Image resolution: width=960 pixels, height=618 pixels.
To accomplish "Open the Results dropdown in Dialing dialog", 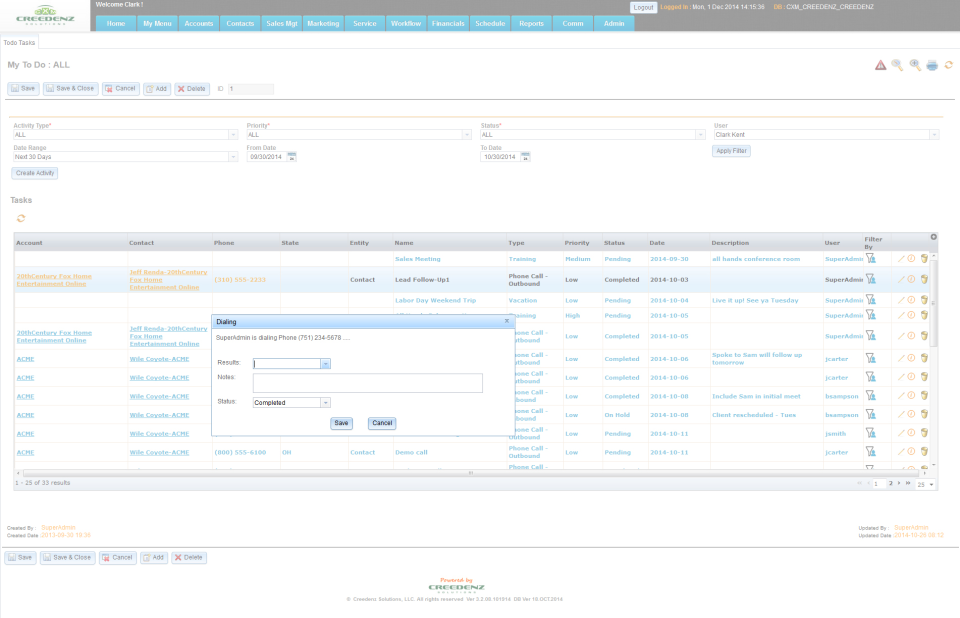I will tap(325, 364).
